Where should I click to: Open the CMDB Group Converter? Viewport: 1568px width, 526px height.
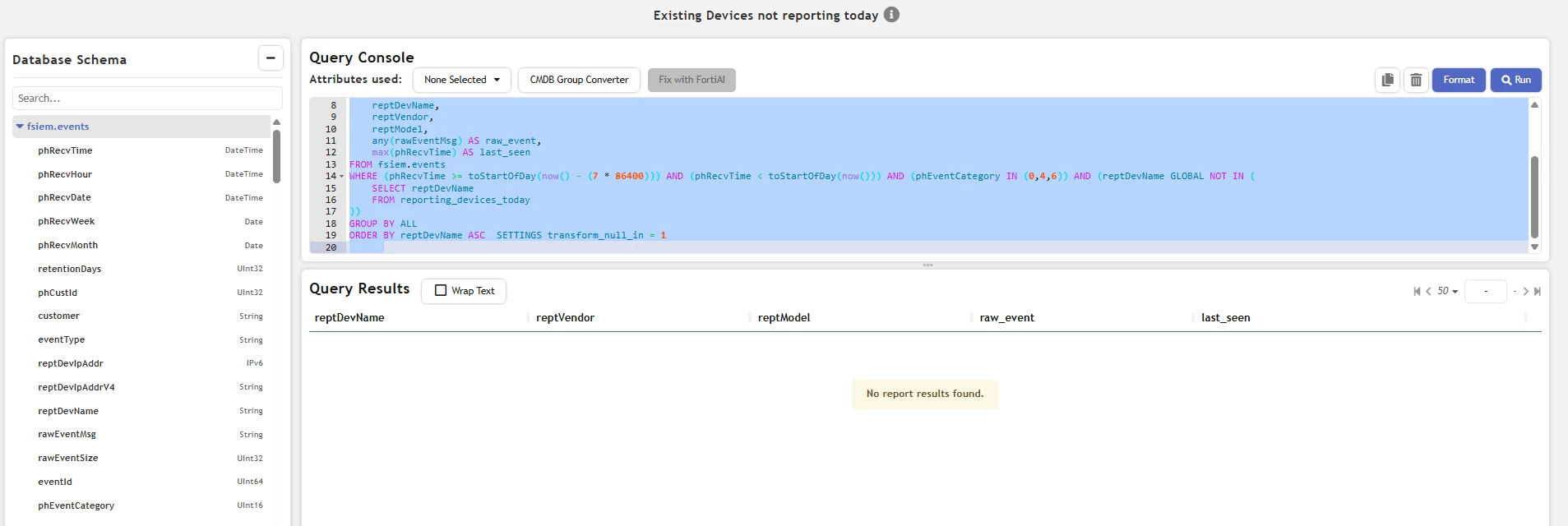point(579,80)
